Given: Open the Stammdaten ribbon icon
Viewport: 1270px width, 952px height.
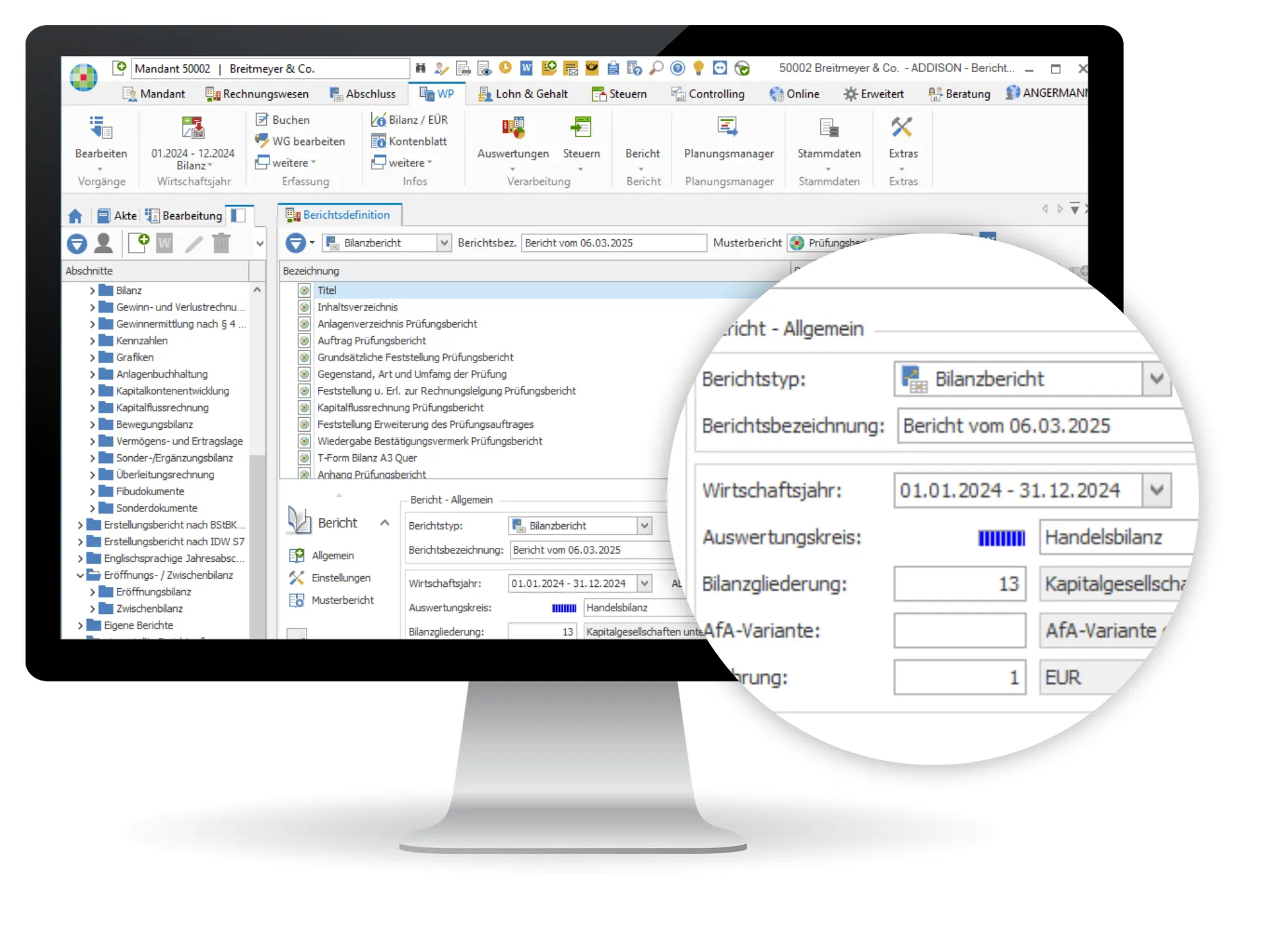Looking at the screenshot, I should point(829,128).
